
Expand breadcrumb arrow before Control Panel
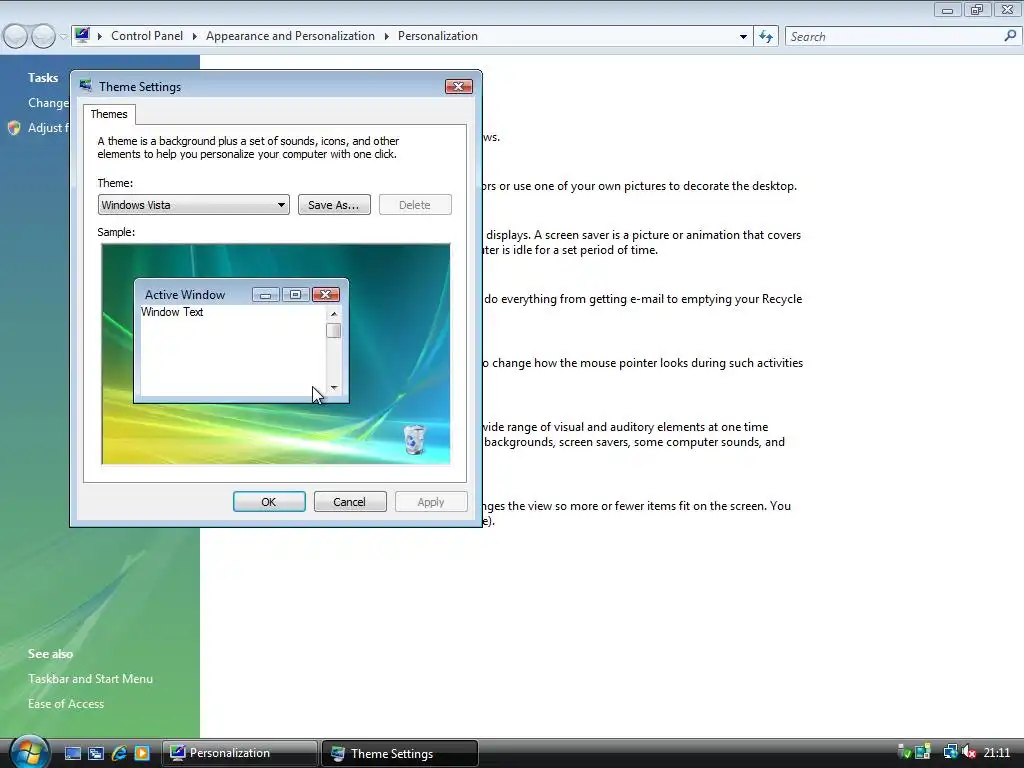(x=100, y=37)
